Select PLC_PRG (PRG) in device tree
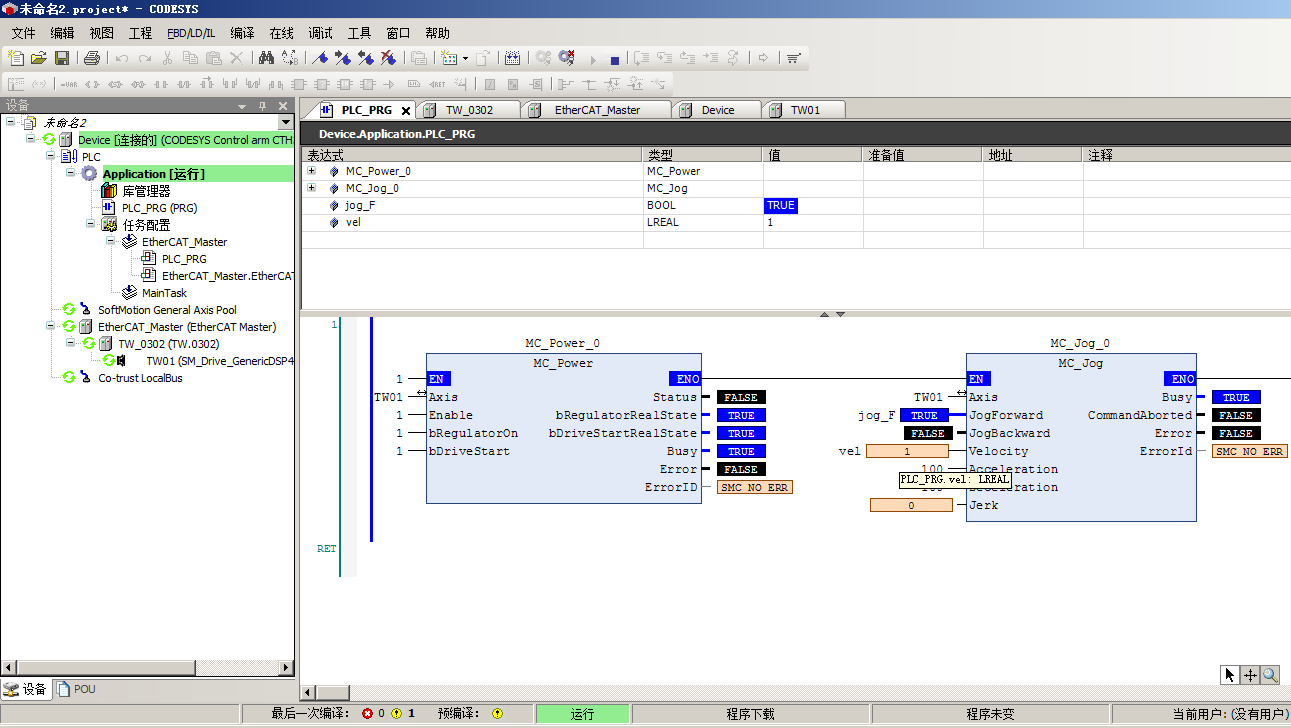The width and height of the screenshot is (1291, 728). (159, 208)
